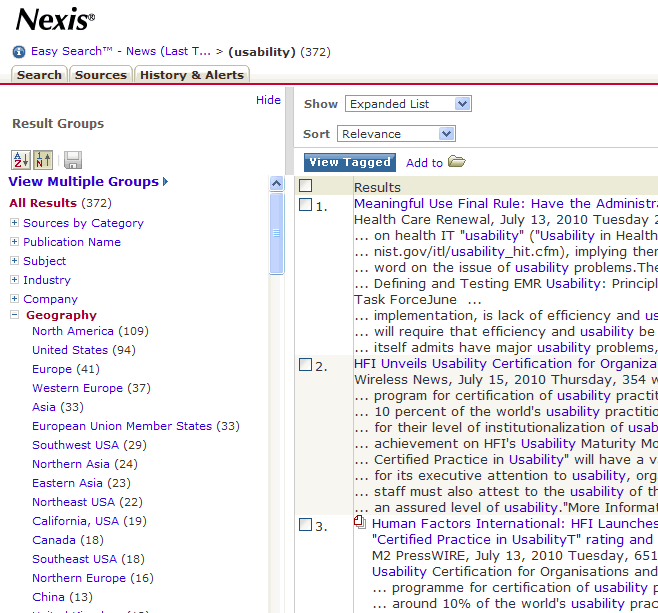The height and width of the screenshot is (613, 658).
Task: Tick the select-all checkbox in Results header
Action: pyautogui.click(x=306, y=186)
